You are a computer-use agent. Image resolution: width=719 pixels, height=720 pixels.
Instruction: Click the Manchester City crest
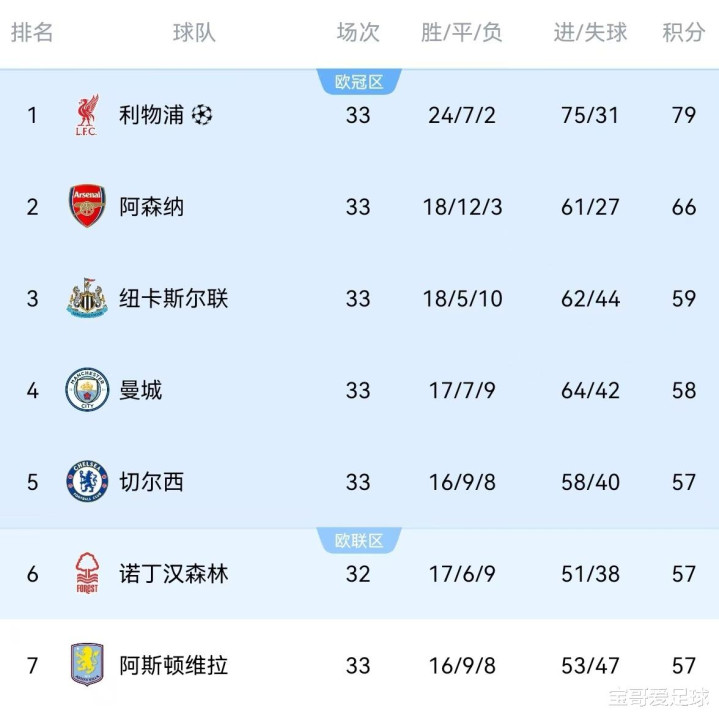[87, 390]
